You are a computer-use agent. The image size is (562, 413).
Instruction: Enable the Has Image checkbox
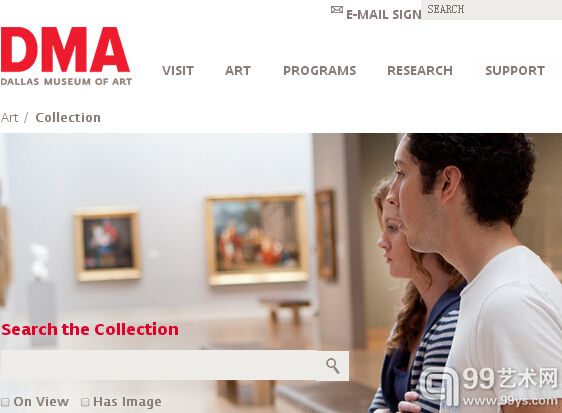tap(85, 402)
